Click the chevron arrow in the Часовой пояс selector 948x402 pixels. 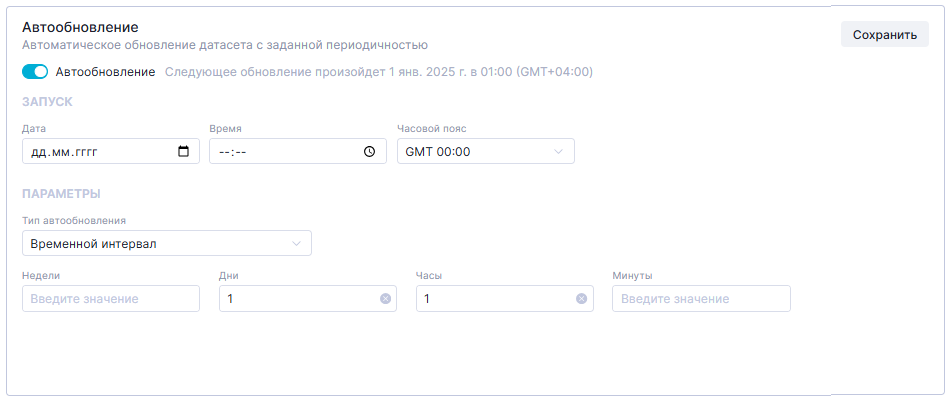tap(558, 152)
